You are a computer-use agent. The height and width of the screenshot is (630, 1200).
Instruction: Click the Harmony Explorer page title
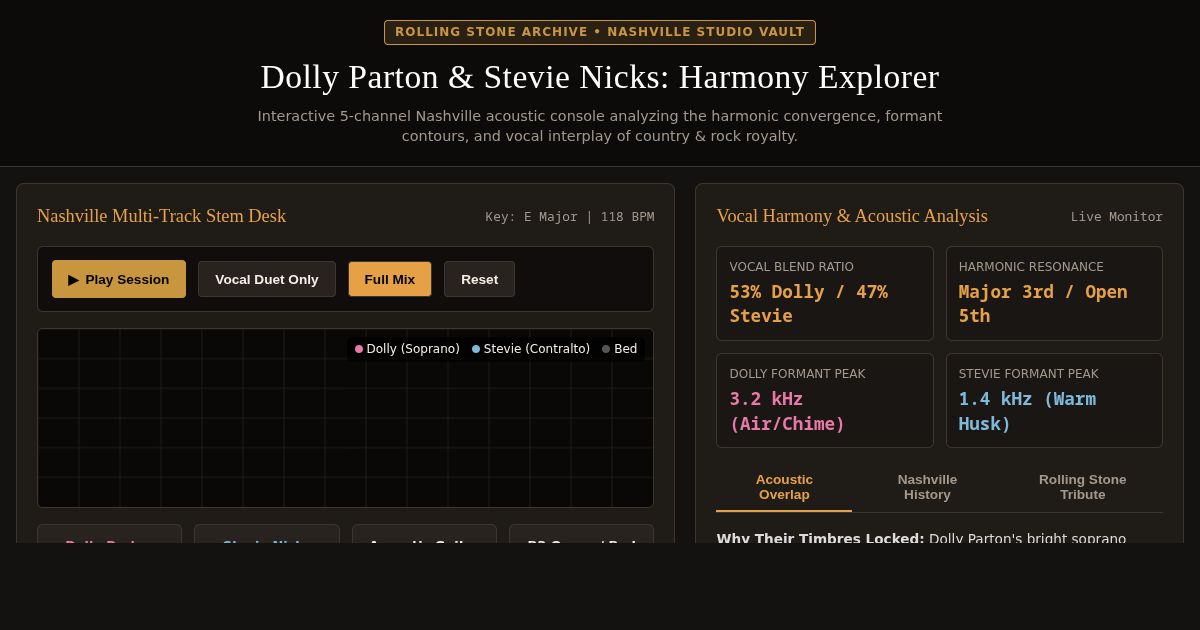(x=600, y=77)
